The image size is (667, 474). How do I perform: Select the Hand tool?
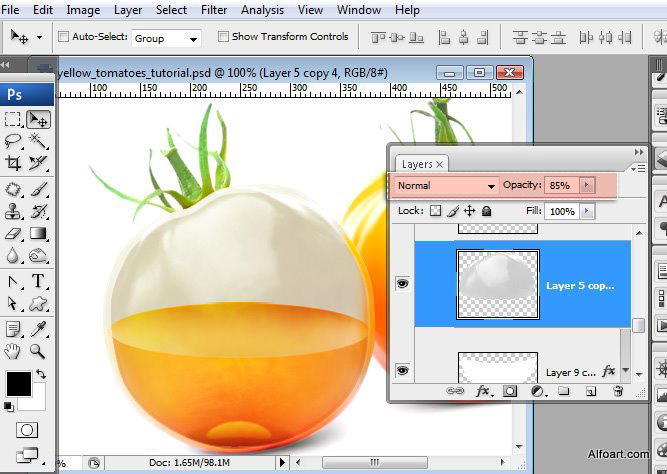coord(13,351)
